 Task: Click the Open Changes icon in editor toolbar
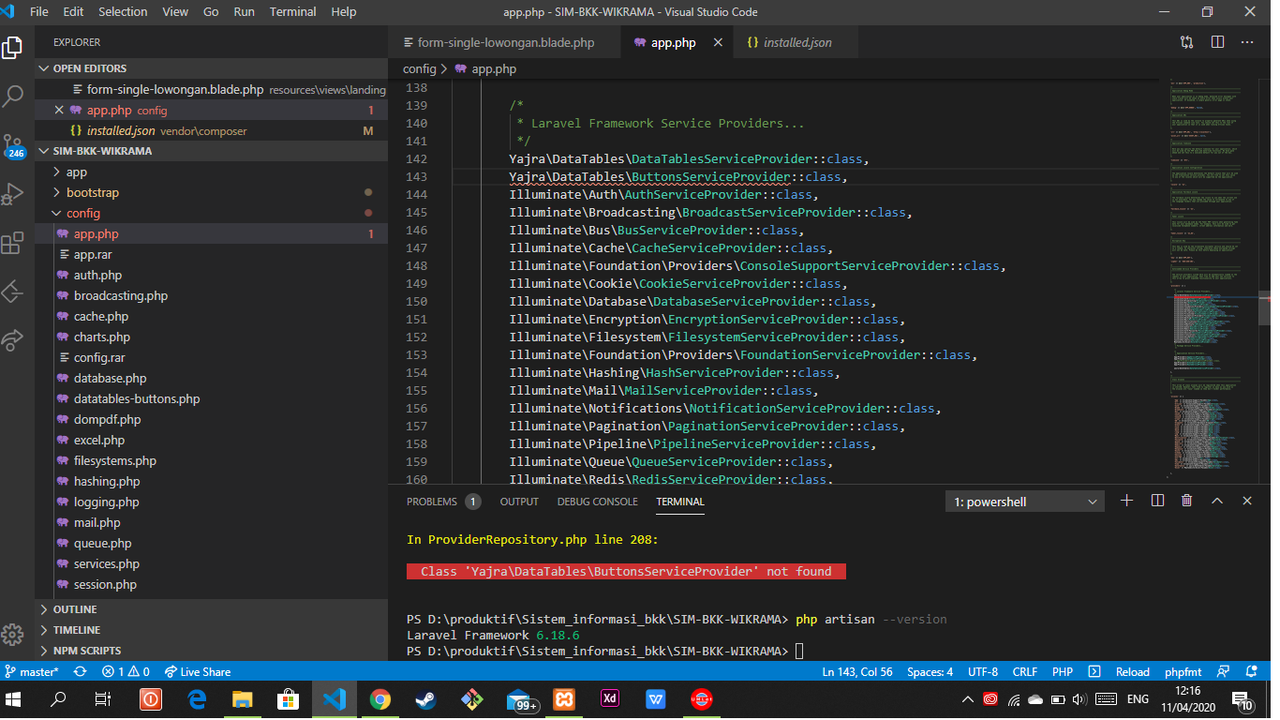1187,43
